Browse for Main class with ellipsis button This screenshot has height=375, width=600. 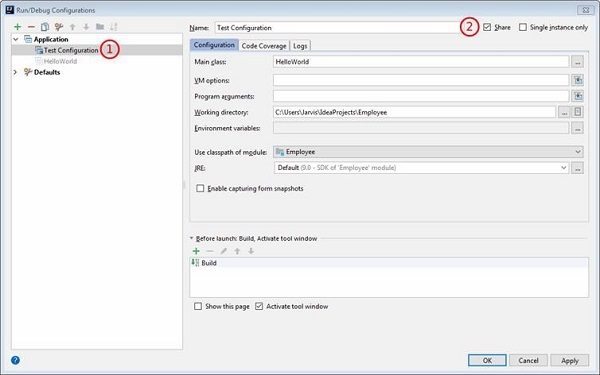coord(577,62)
